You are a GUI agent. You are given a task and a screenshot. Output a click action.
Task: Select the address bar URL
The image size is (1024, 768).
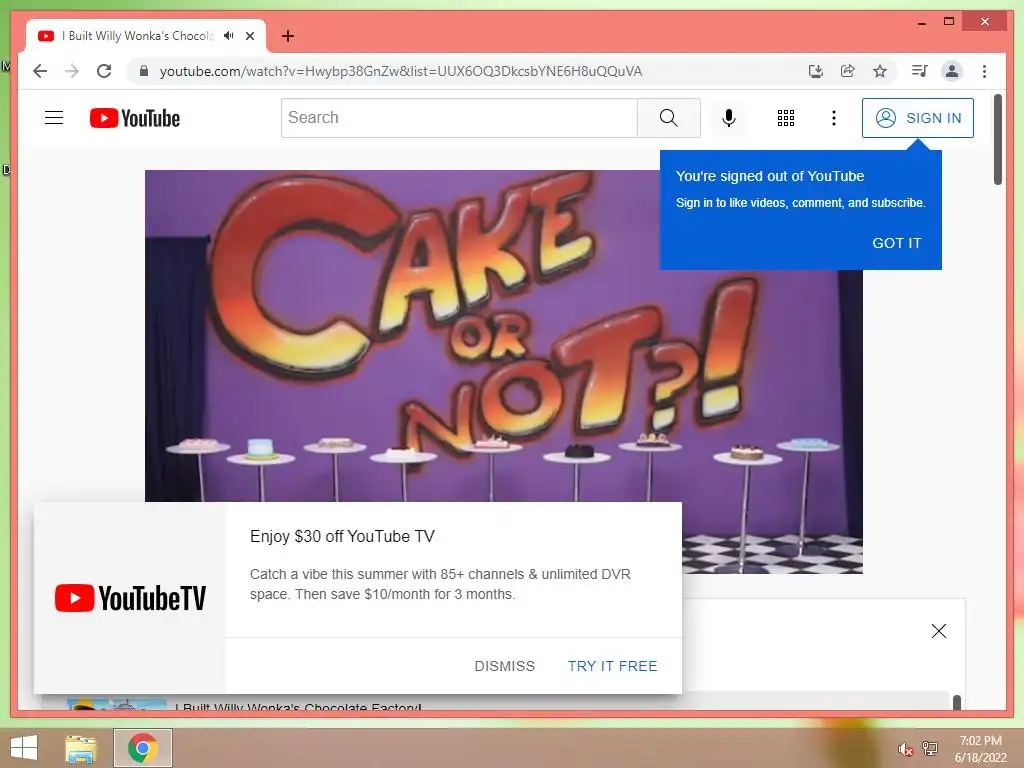(401, 71)
